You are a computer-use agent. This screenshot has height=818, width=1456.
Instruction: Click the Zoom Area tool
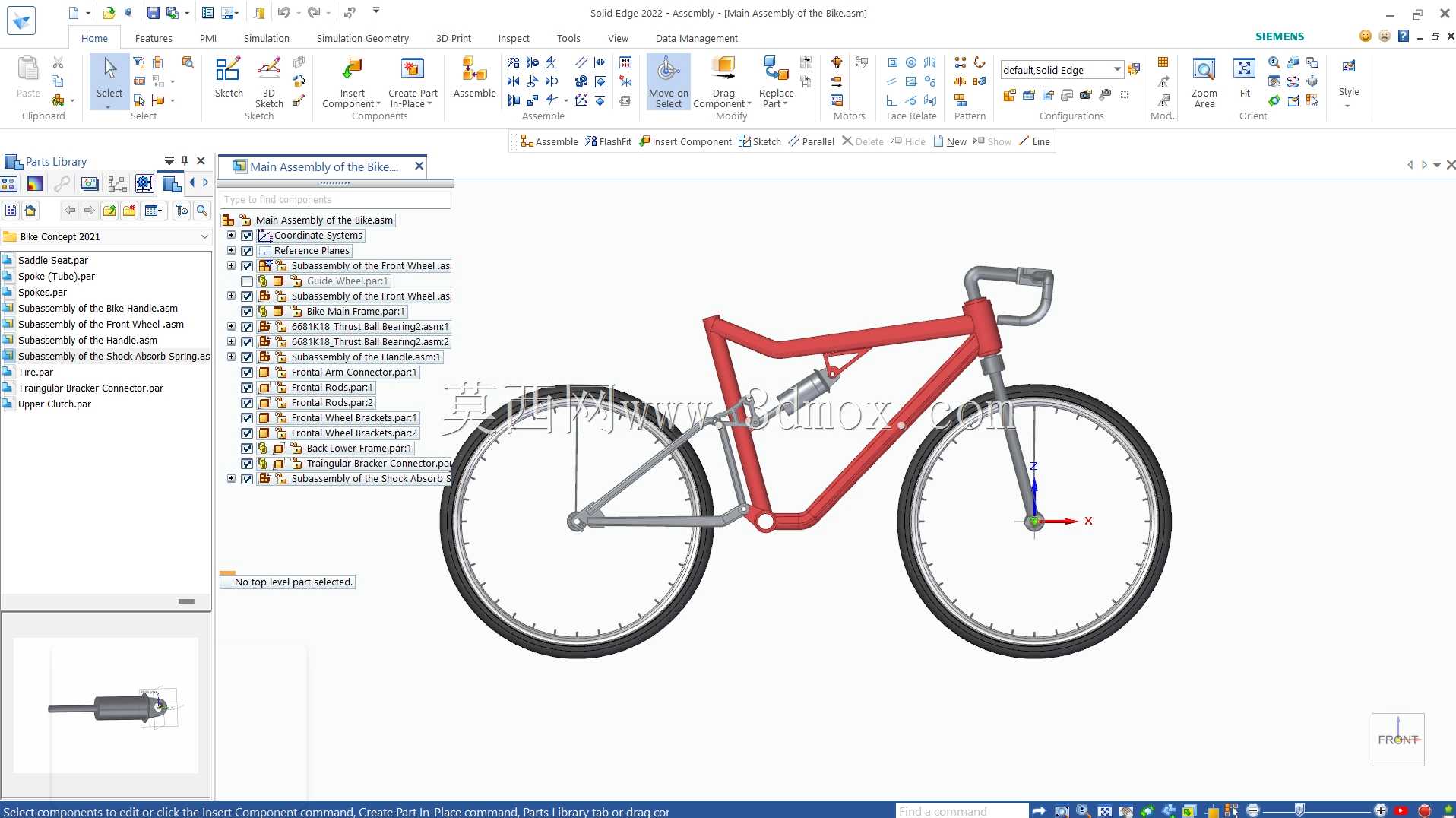[1204, 82]
